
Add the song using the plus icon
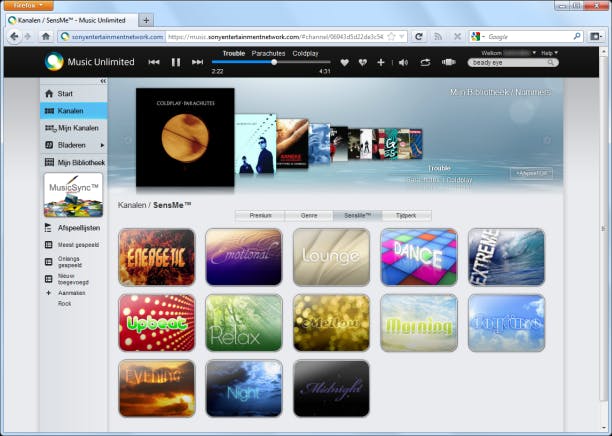[x=381, y=62]
